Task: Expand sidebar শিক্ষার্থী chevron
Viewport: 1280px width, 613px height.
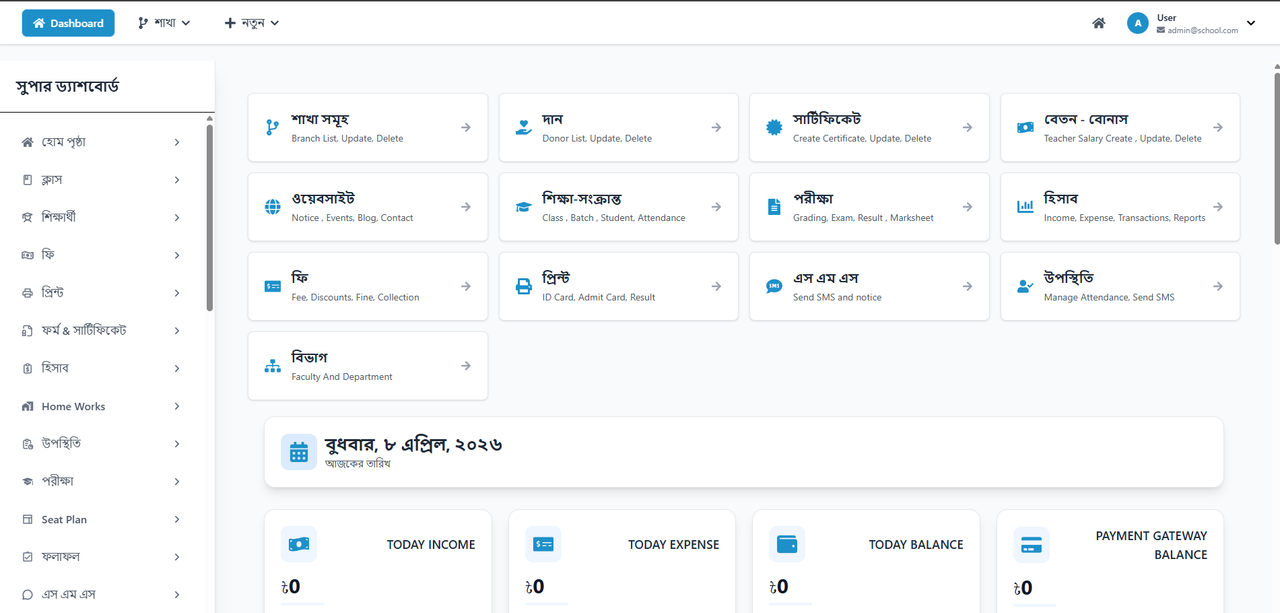Action: (177, 217)
